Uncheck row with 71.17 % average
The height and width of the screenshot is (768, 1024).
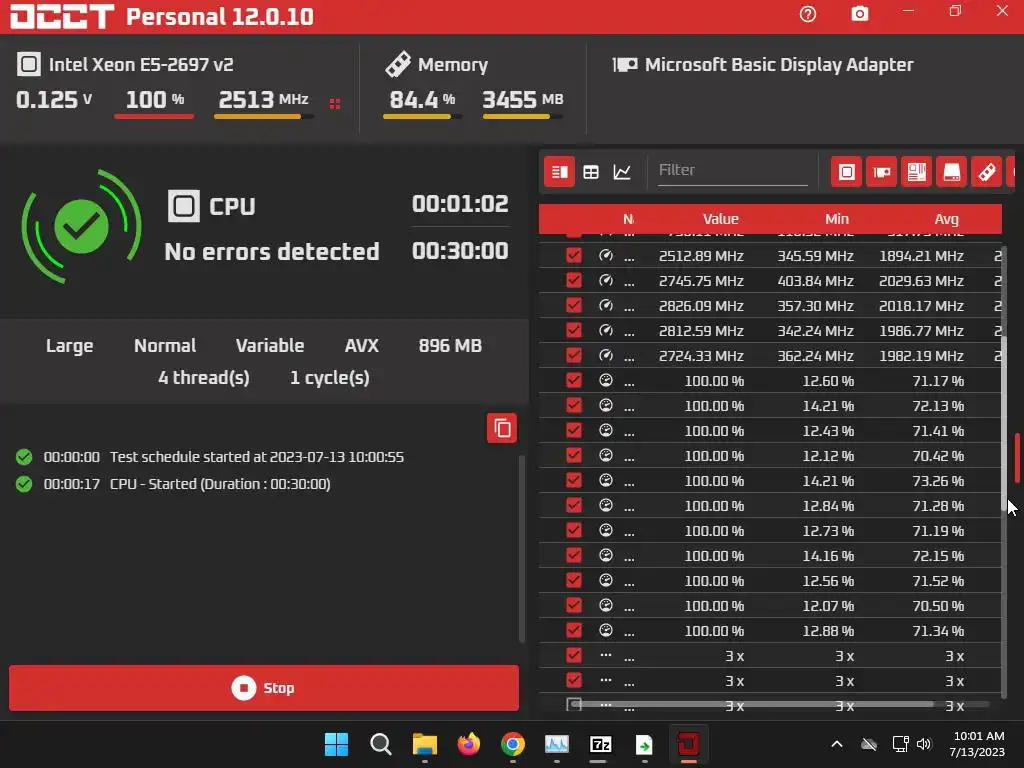tap(573, 380)
